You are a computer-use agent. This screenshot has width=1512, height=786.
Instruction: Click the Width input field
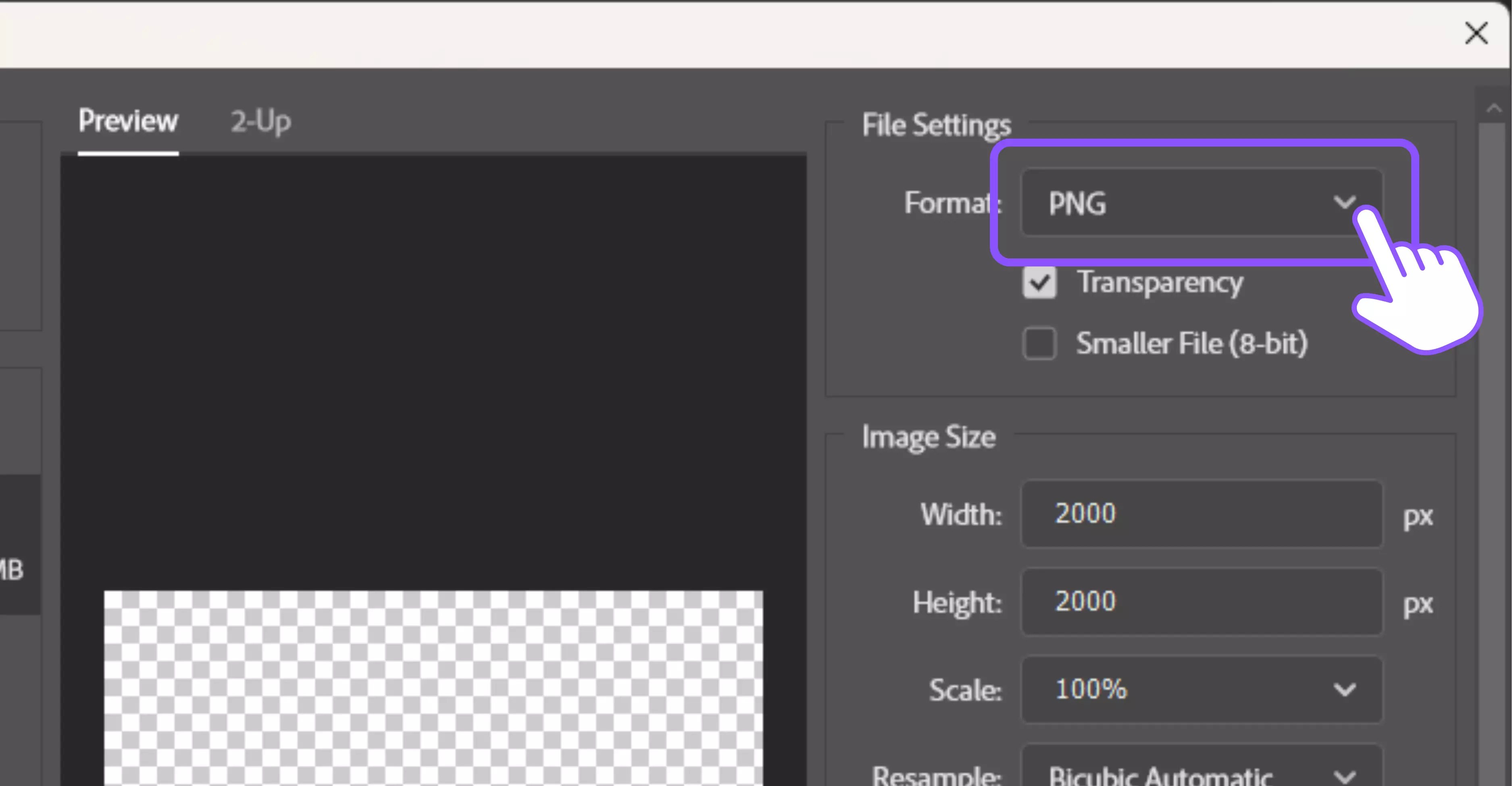pos(1202,514)
